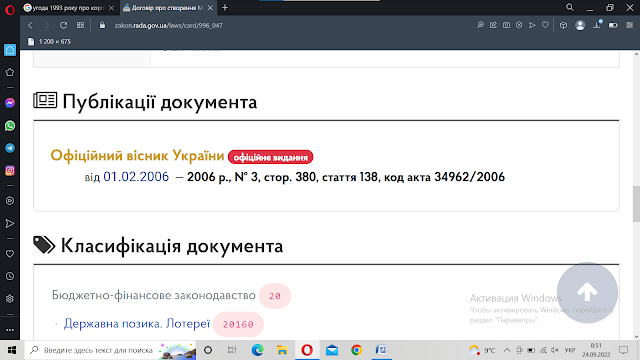The width and height of the screenshot is (640, 360).
Task: Close the 'Договір про створення' tab
Action: [210, 8]
